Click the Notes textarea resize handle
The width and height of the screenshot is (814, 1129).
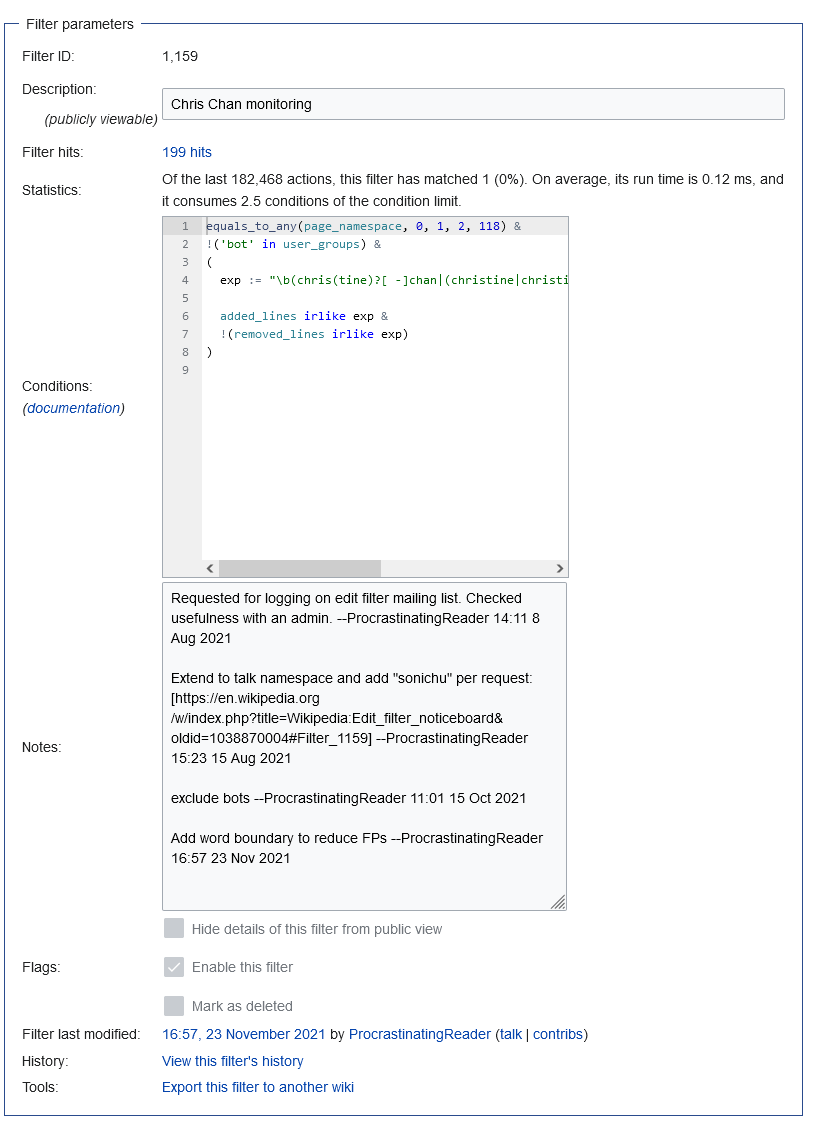click(558, 901)
